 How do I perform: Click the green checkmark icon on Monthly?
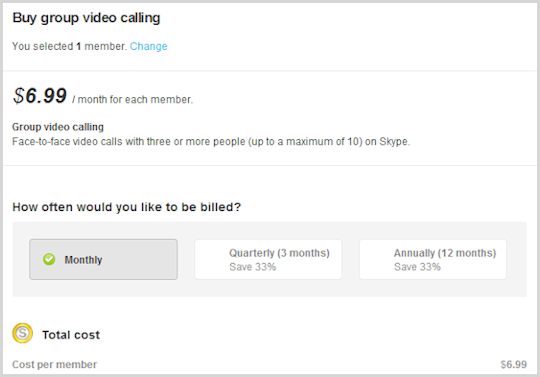[49, 259]
